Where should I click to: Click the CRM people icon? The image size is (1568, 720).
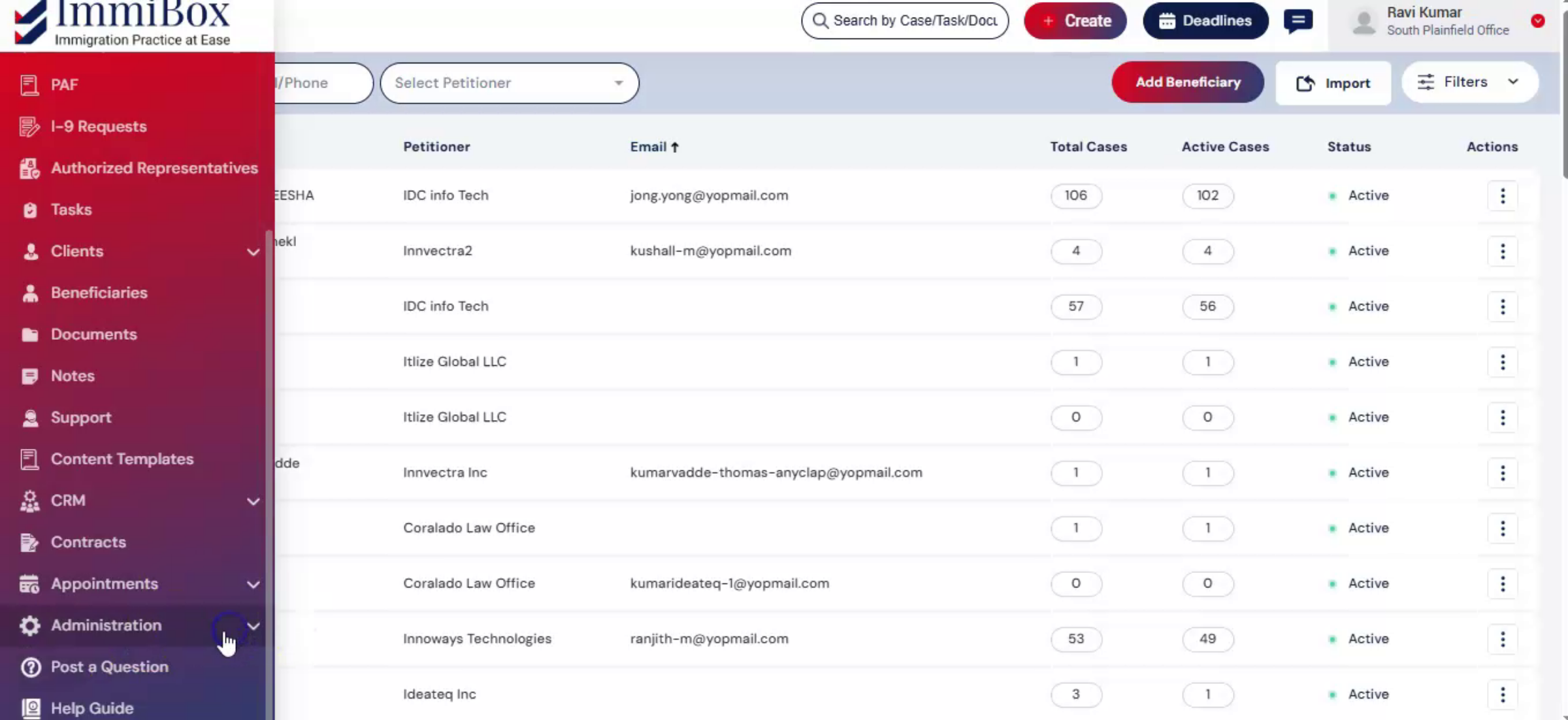[x=29, y=501]
